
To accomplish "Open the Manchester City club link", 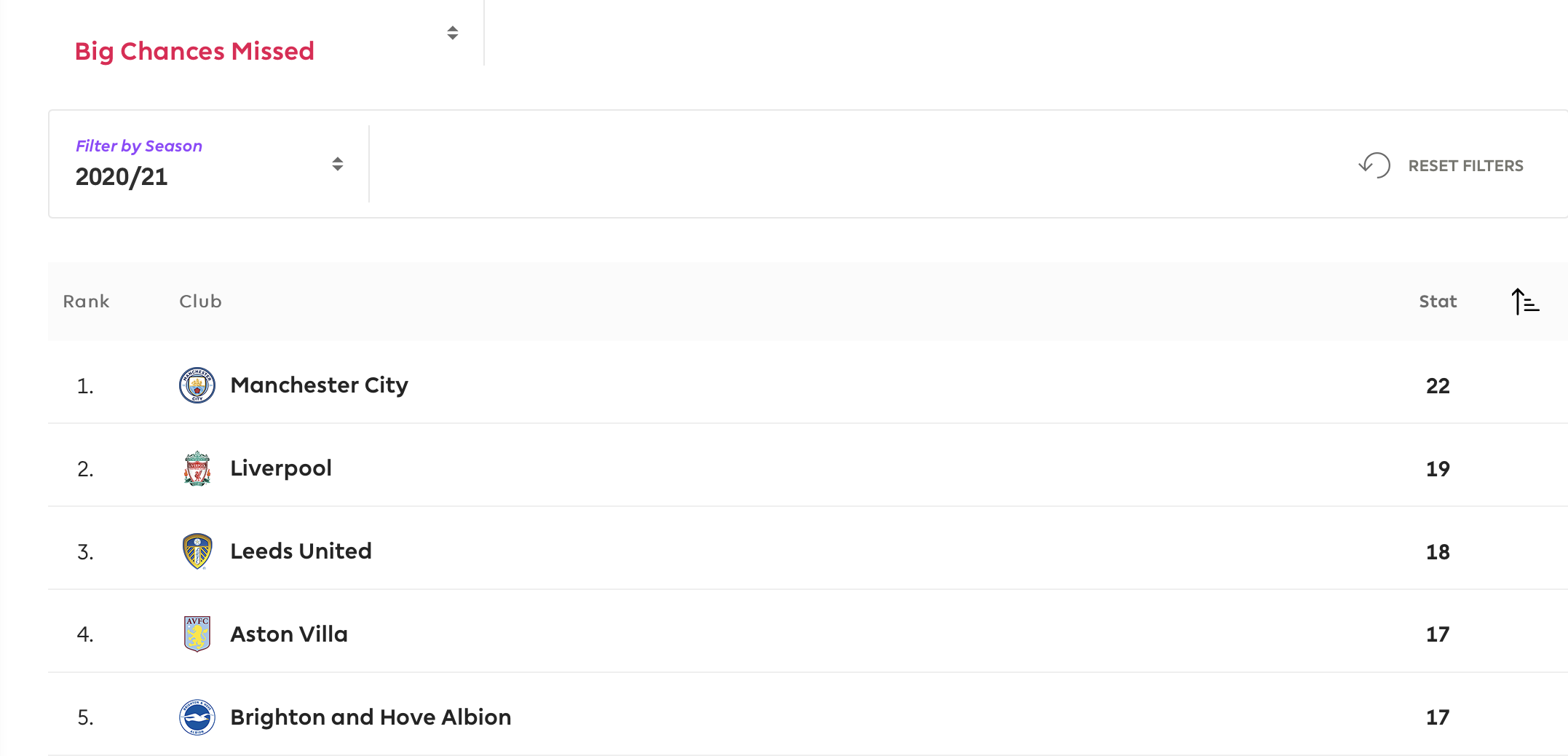I will click(319, 385).
